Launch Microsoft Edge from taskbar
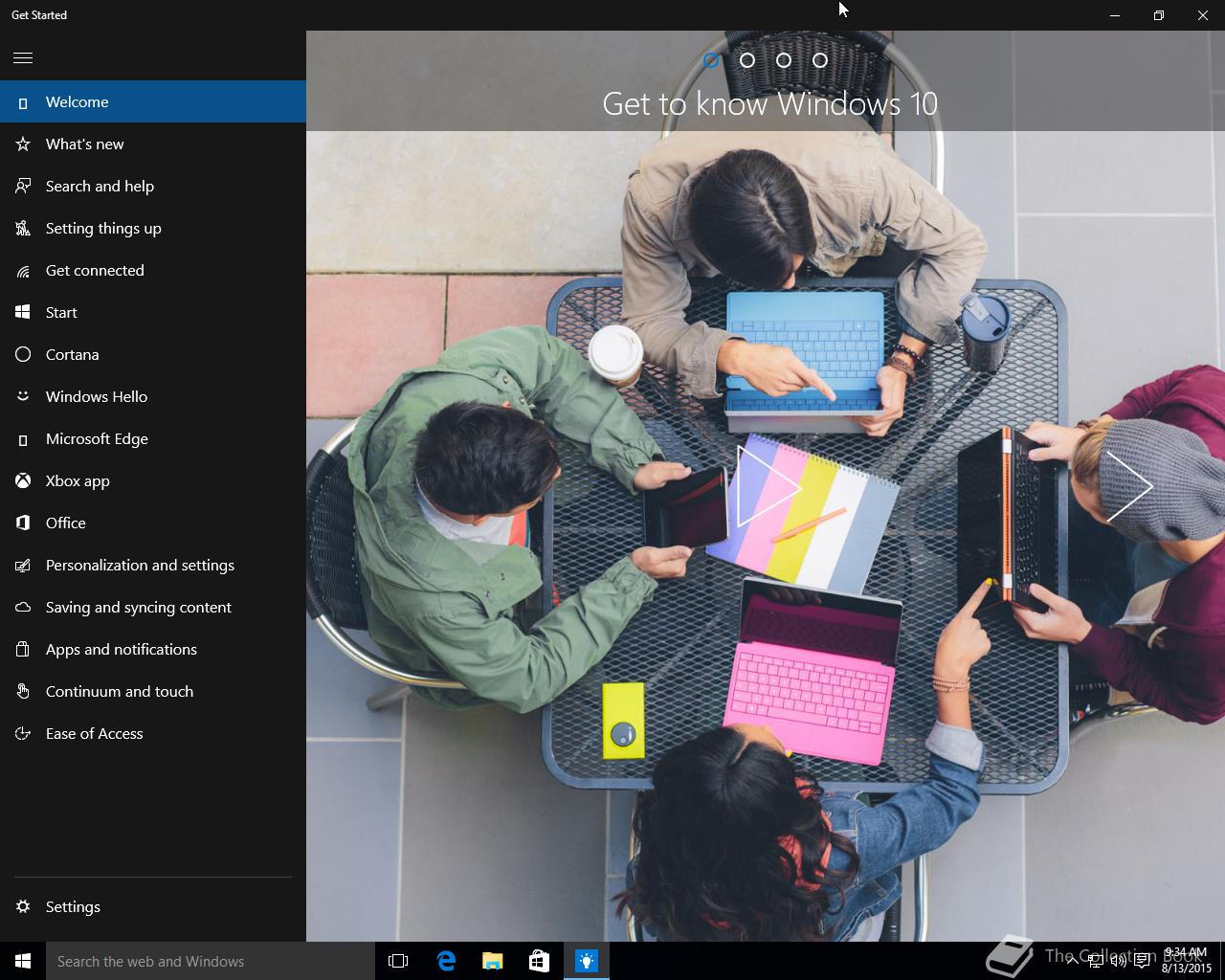 pos(446,961)
